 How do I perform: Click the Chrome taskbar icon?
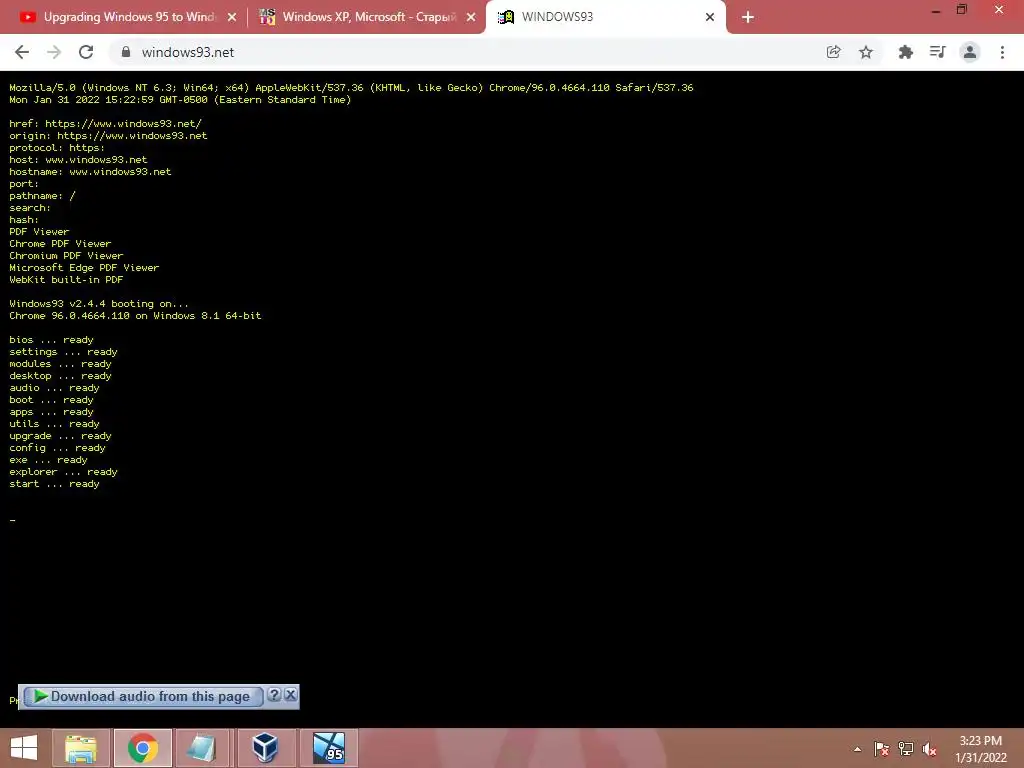pyautogui.click(x=142, y=748)
